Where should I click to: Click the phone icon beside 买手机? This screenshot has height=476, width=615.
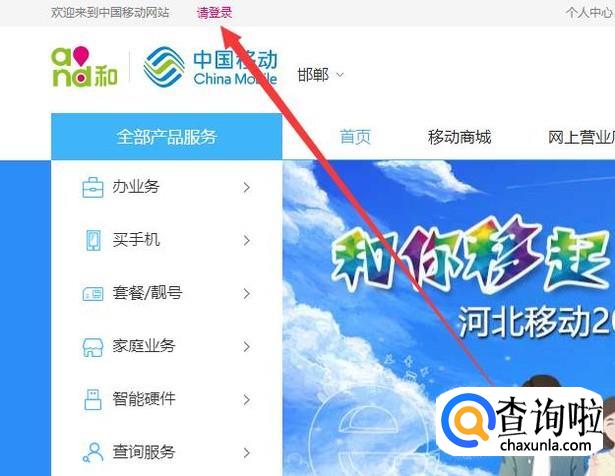click(x=93, y=240)
